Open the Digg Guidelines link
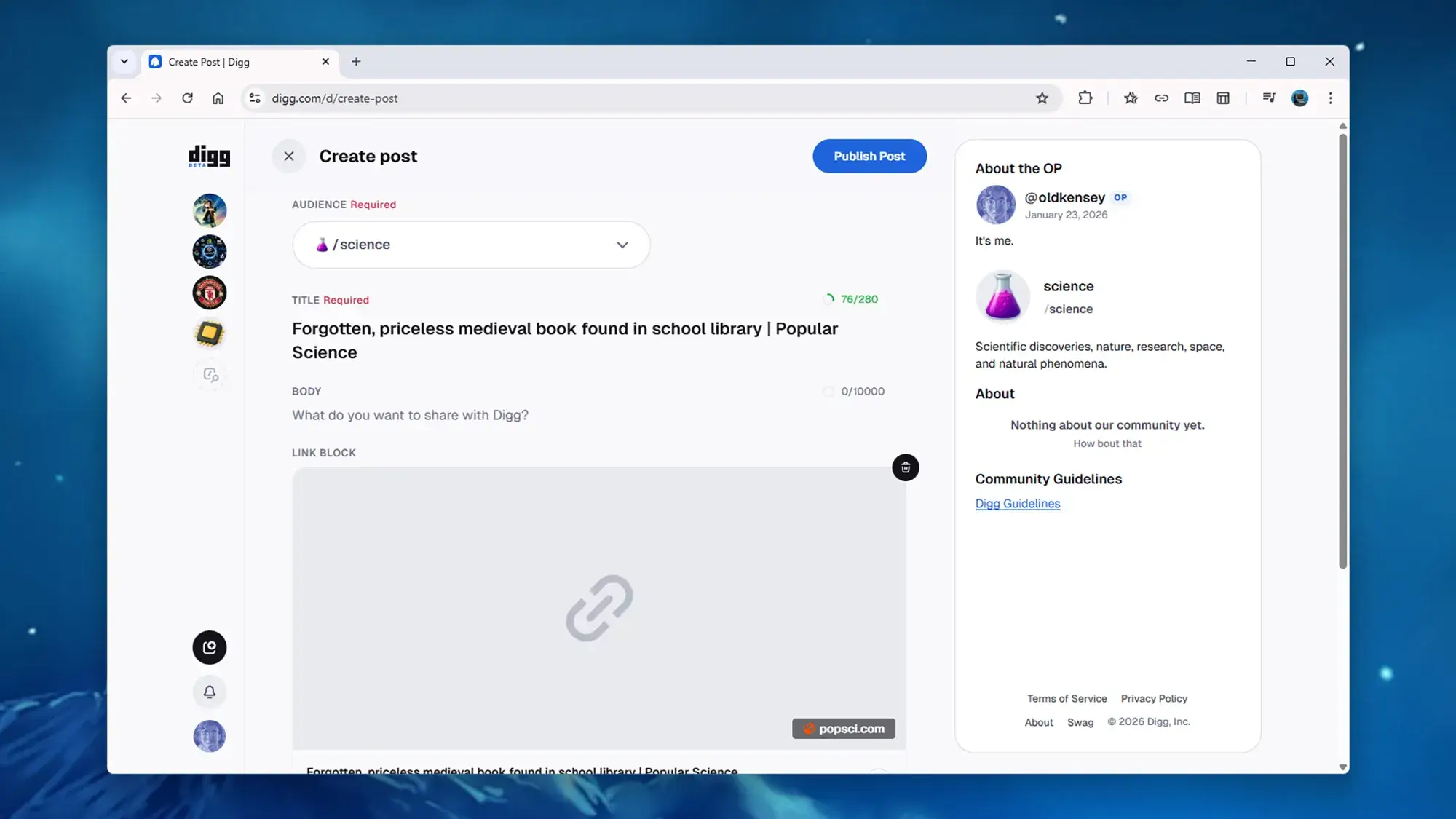The width and height of the screenshot is (1456, 819). 1017,503
